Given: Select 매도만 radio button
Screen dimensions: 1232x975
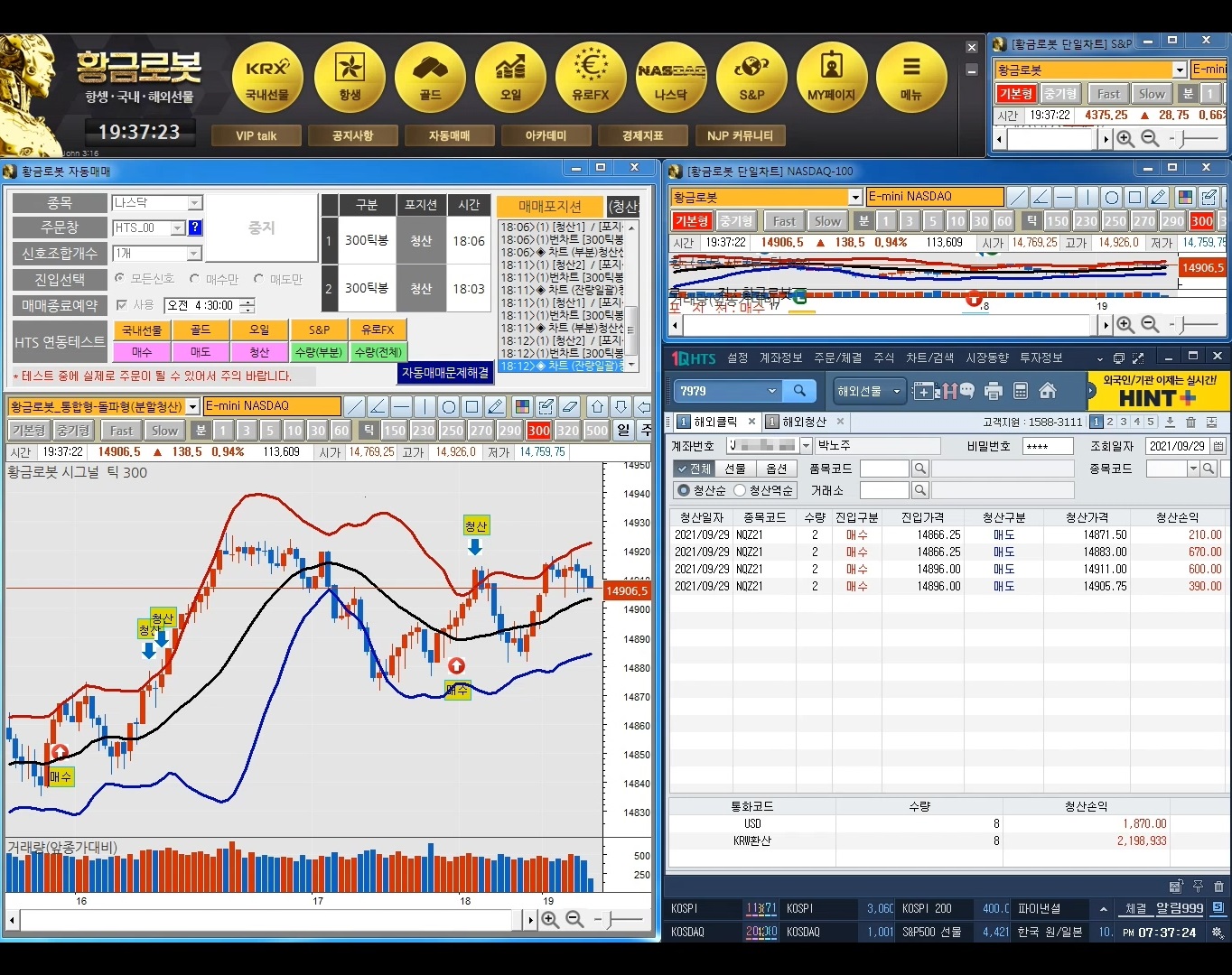Looking at the screenshot, I should 259,279.
